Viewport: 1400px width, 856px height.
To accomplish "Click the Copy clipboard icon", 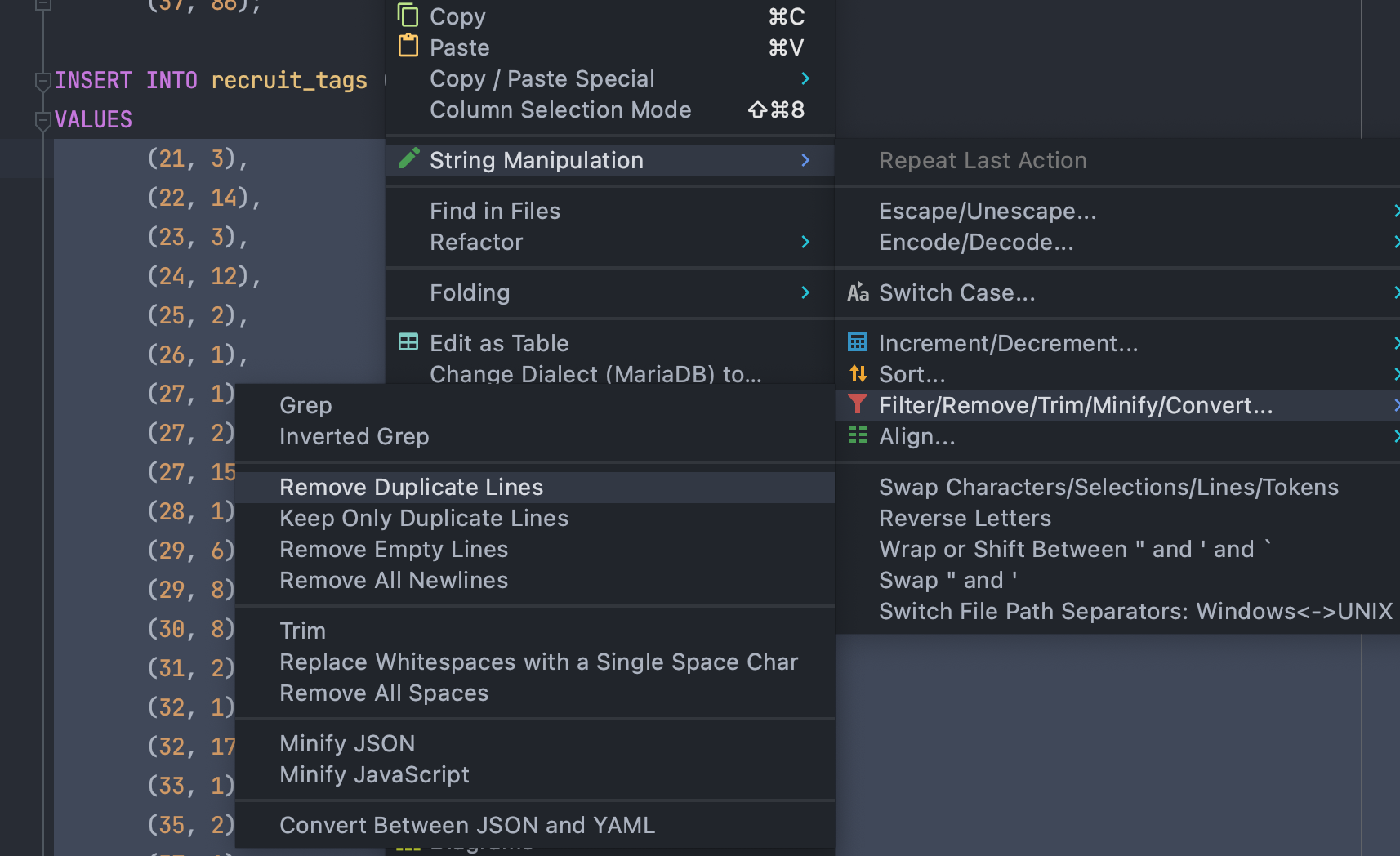I will coord(408,16).
